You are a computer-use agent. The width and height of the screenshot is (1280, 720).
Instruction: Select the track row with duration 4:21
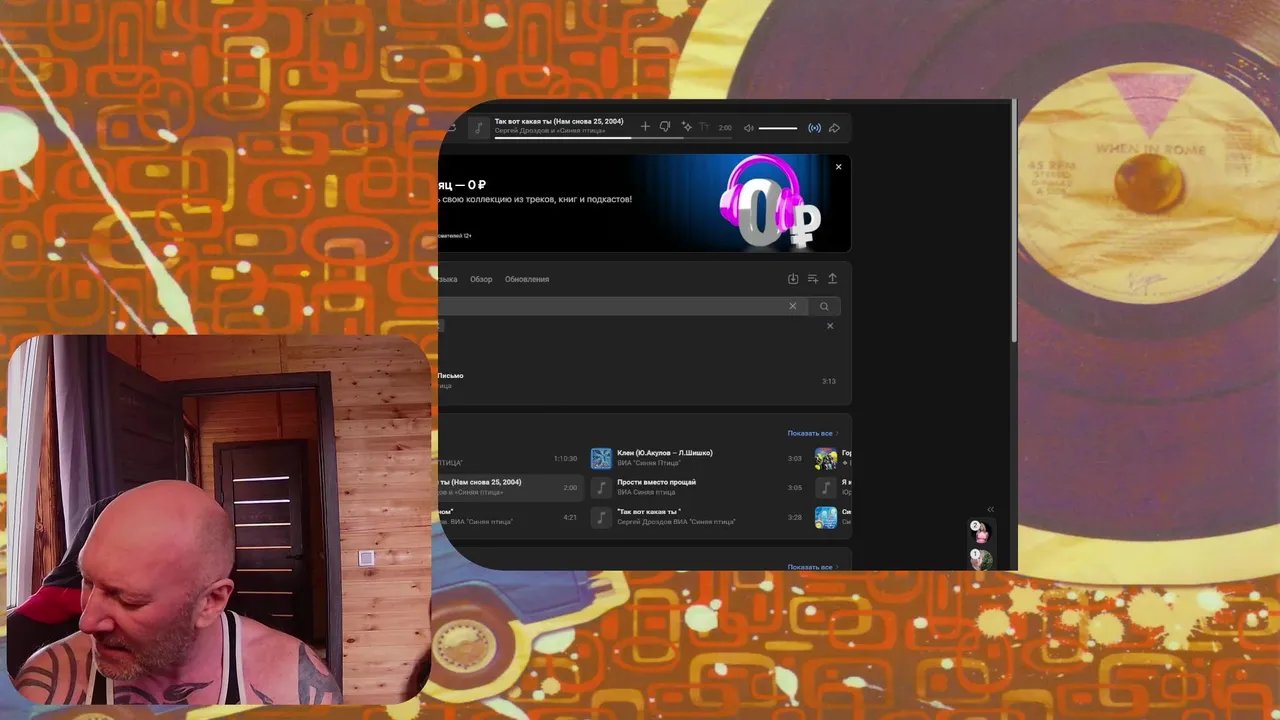tap(511, 517)
